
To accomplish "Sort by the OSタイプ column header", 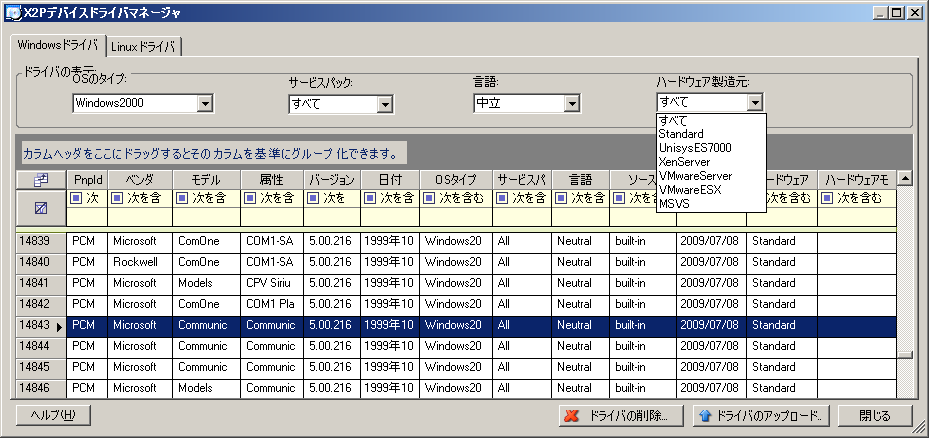I will [456, 180].
